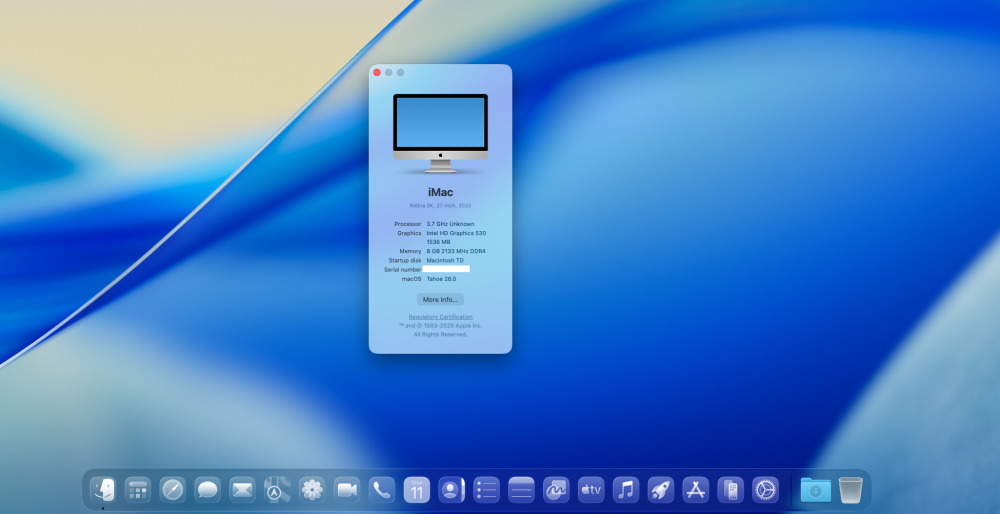
Task: Open the Notes app in the Dock
Action: coord(522,490)
